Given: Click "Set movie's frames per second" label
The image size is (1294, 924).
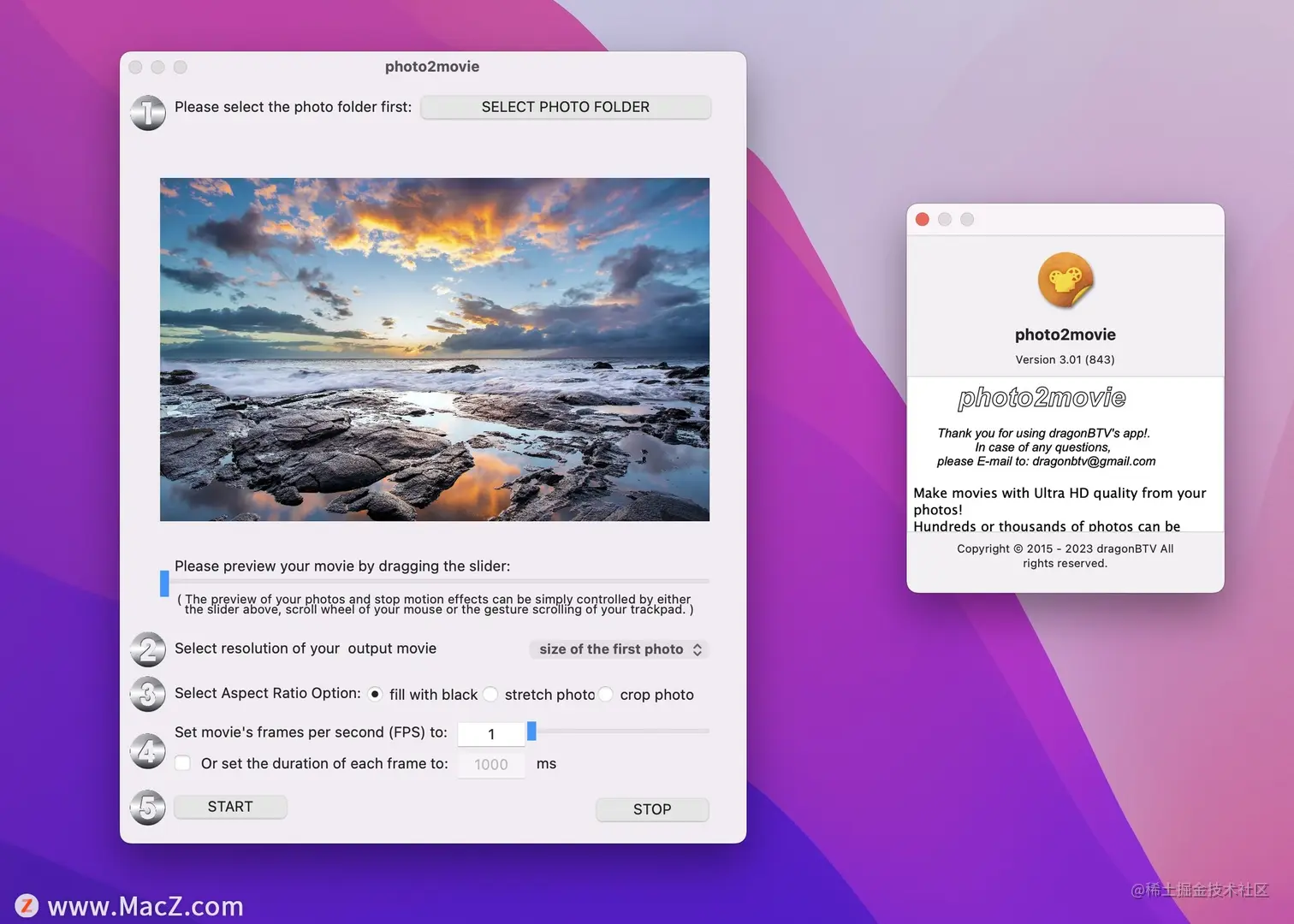Looking at the screenshot, I should coord(311,732).
